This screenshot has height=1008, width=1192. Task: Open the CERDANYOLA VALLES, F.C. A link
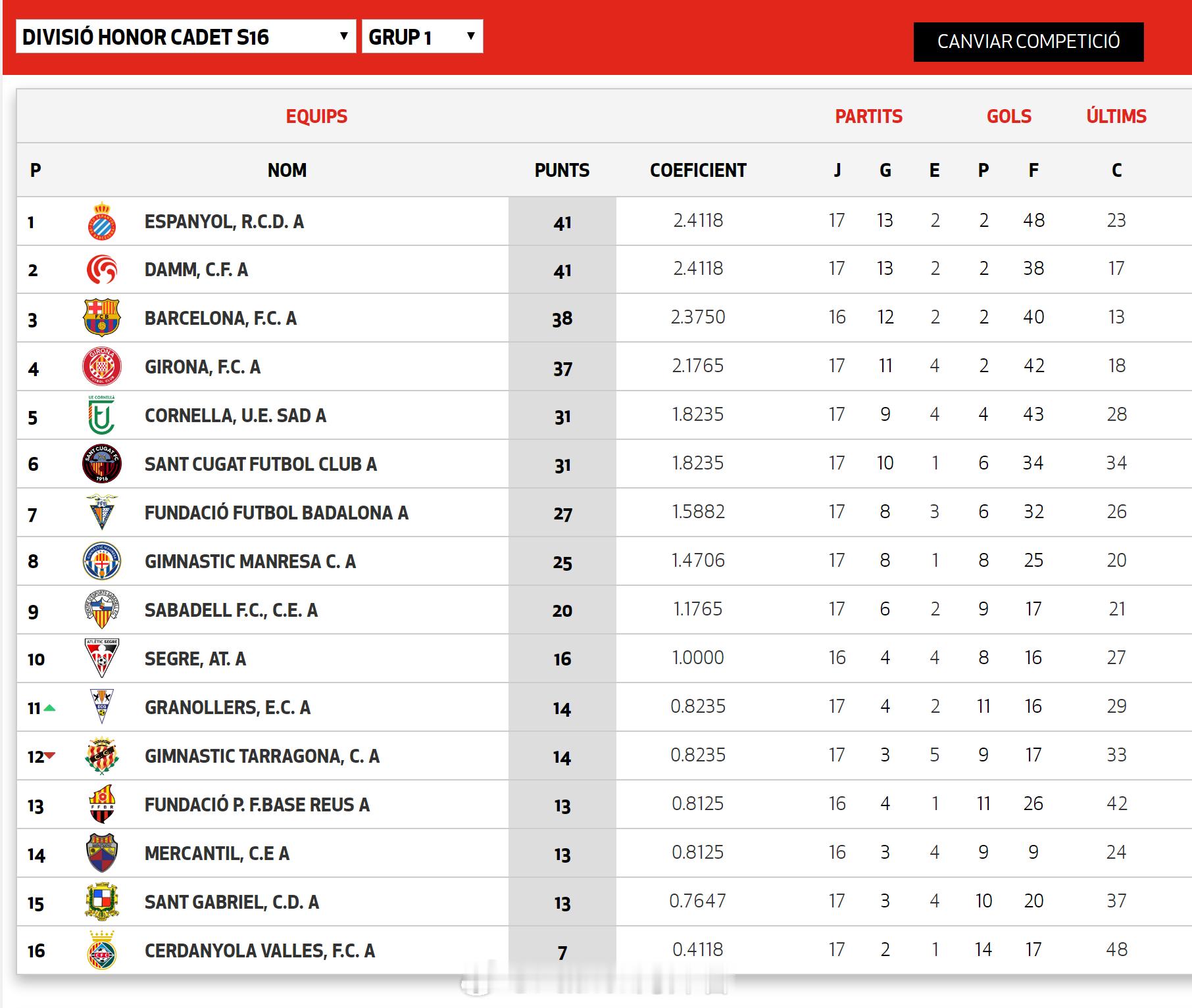coord(260,951)
